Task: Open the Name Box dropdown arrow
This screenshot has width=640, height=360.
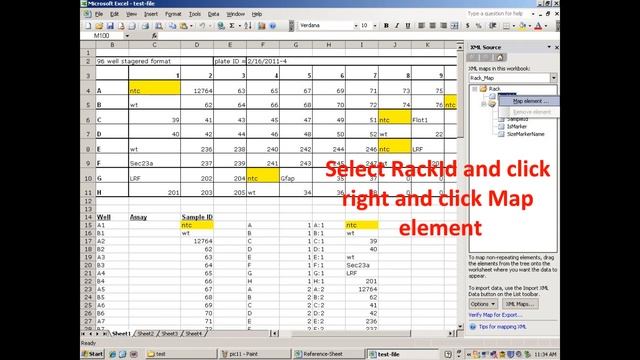Action: [x=127, y=36]
